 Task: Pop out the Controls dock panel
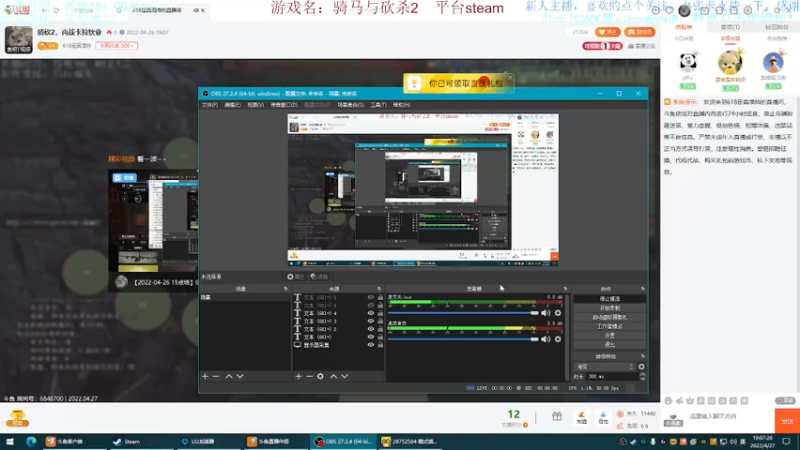pos(642,289)
